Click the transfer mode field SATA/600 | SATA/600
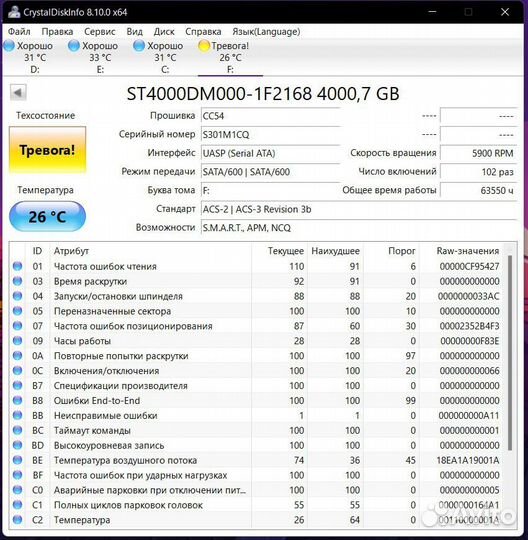The width and height of the screenshot is (528, 540). tap(270, 172)
